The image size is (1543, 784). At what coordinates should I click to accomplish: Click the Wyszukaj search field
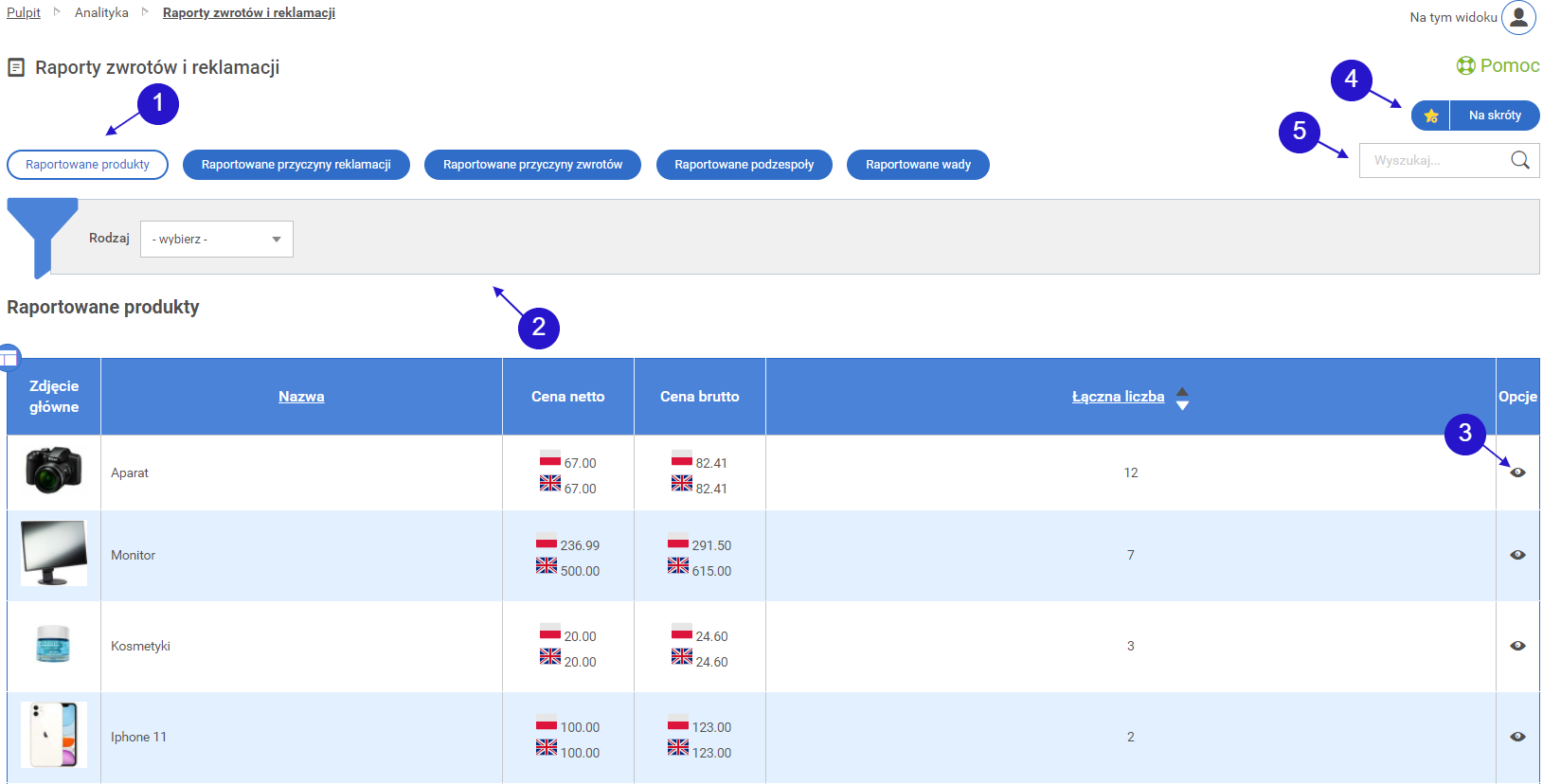1432,161
